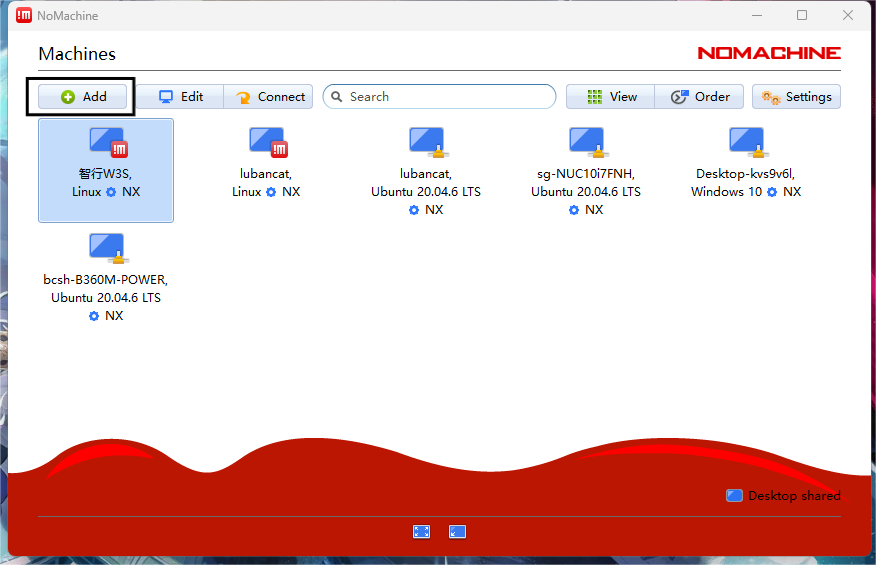
Task: Focus the Search input field
Action: pos(439,97)
